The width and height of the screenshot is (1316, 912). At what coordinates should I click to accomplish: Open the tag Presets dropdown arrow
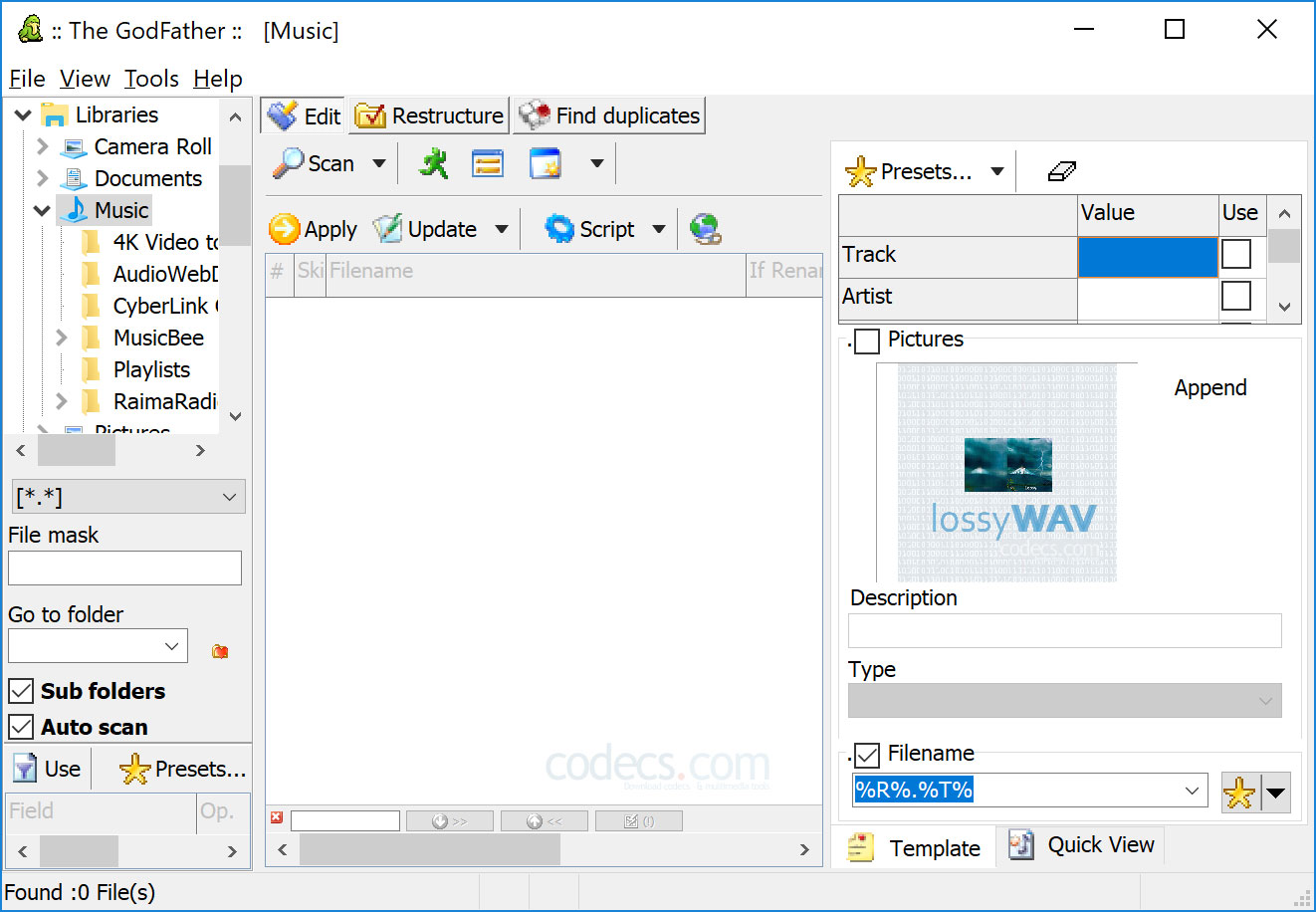(x=996, y=171)
